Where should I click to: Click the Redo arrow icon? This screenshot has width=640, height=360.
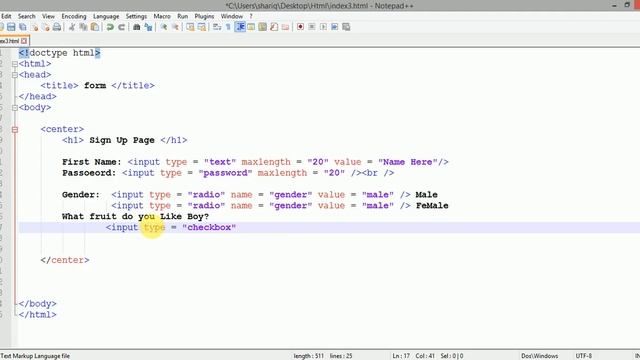pos(121,27)
